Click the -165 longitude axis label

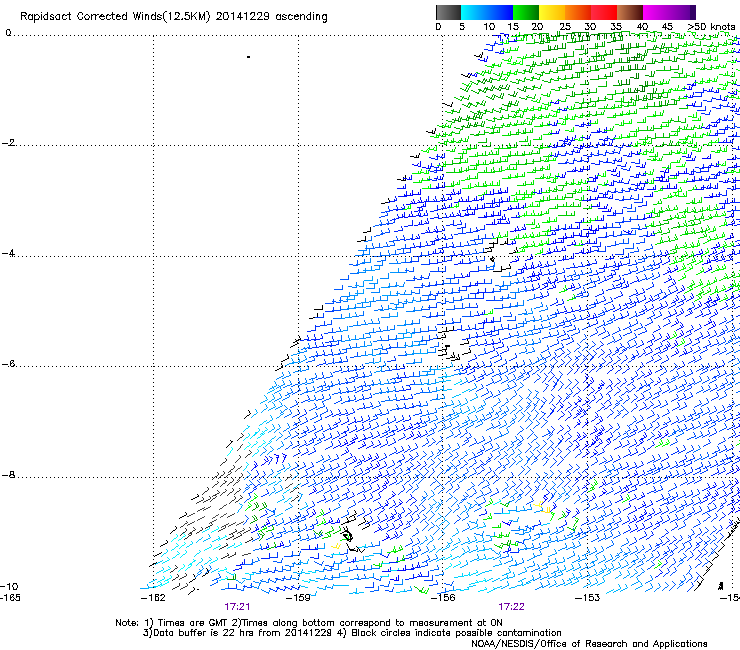(10, 598)
